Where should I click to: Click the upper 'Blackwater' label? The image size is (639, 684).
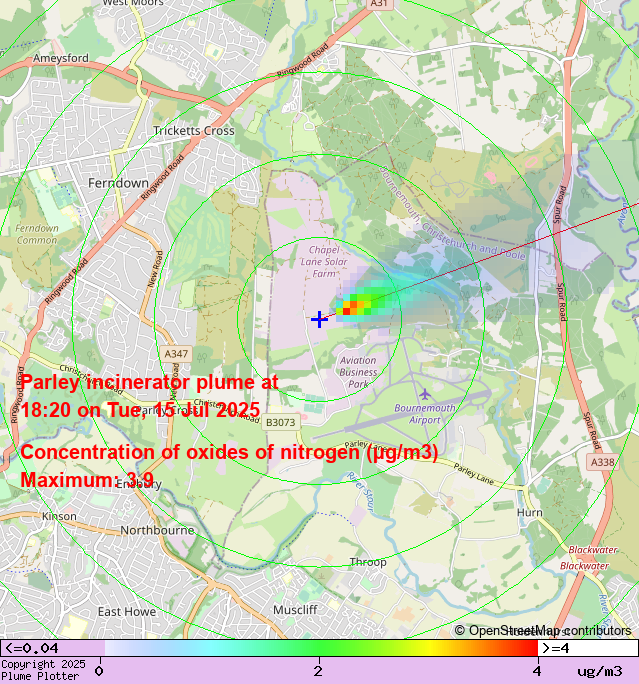pyautogui.click(x=593, y=550)
